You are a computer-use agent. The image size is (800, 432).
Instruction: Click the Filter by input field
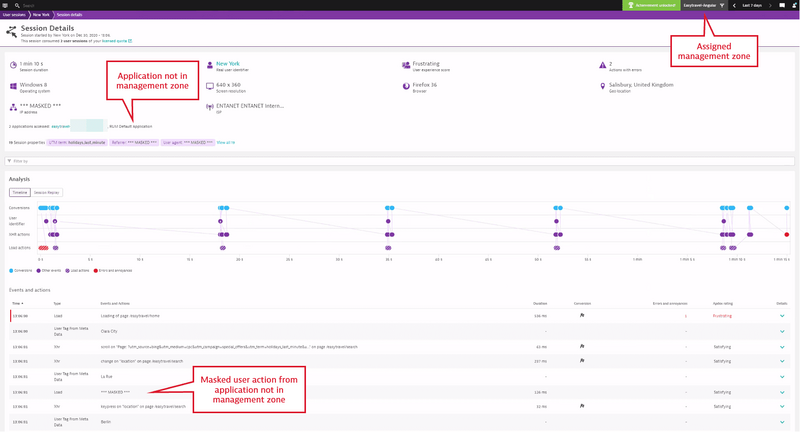[x=400, y=160]
